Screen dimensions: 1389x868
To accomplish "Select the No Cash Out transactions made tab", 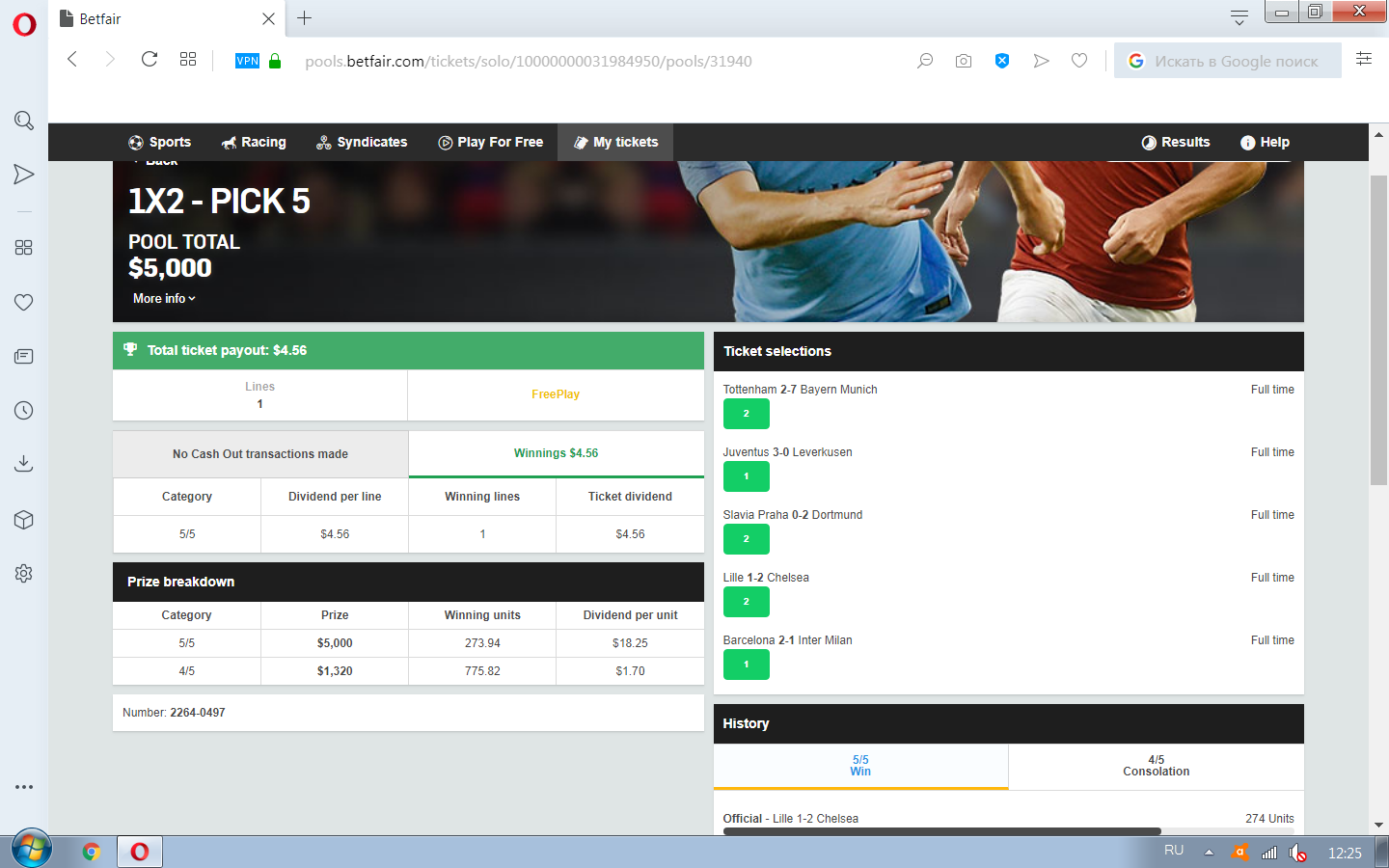I will [x=260, y=453].
